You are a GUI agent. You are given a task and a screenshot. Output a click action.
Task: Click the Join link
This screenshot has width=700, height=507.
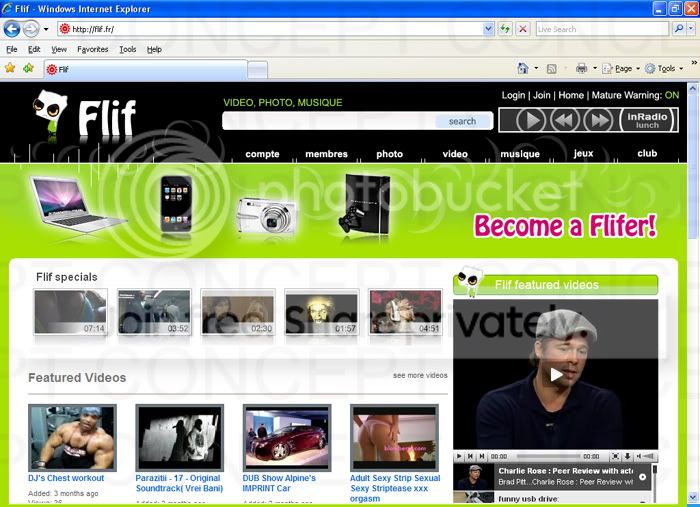(x=542, y=95)
